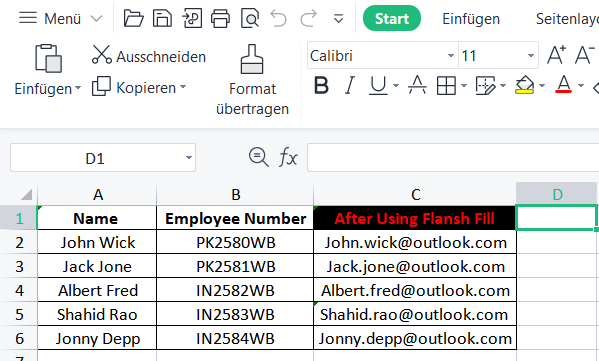Switch to the Start ribbon tab
This screenshot has width=599, height=361.
392,18
